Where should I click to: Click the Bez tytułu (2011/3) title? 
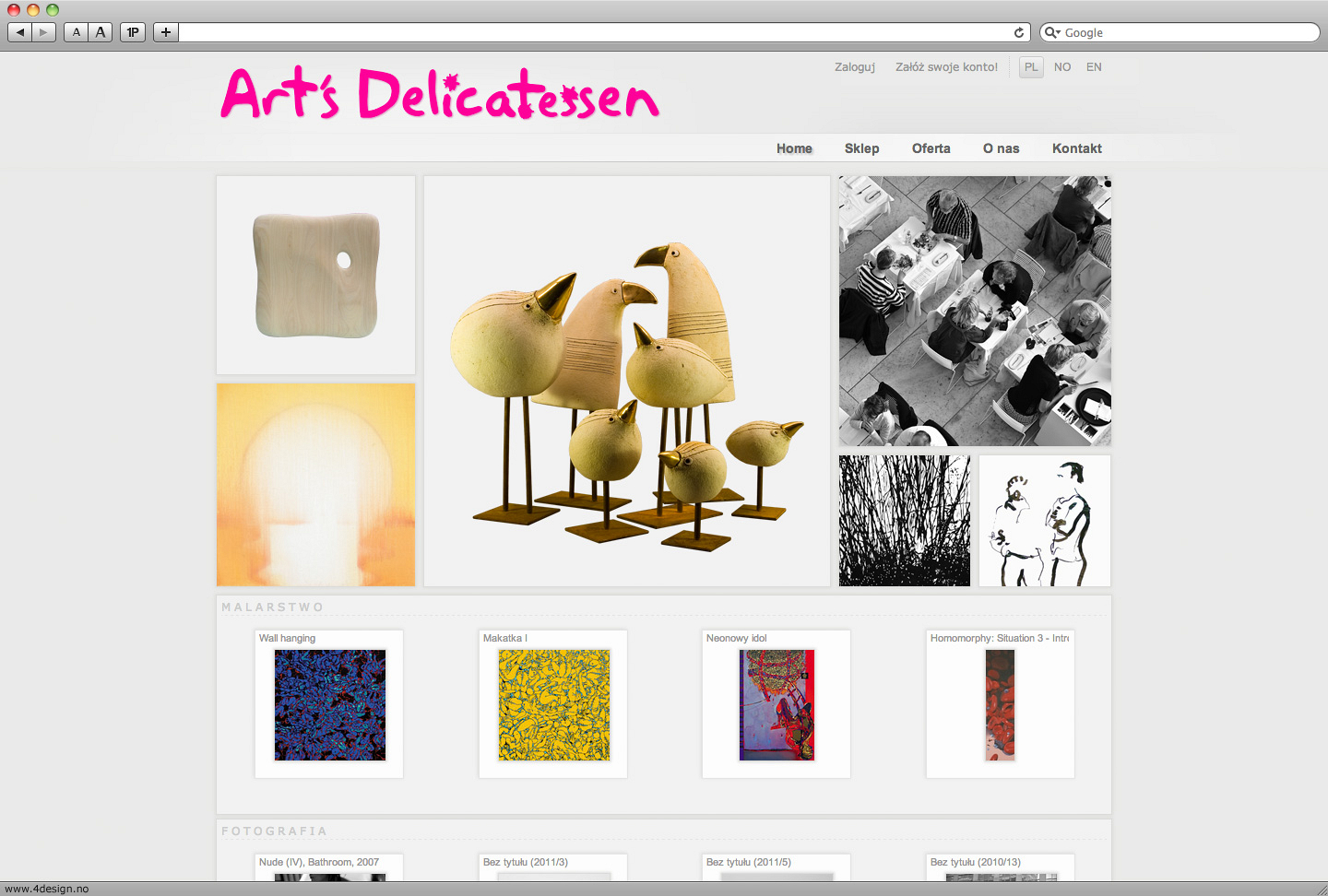click(x=526, y=862)
